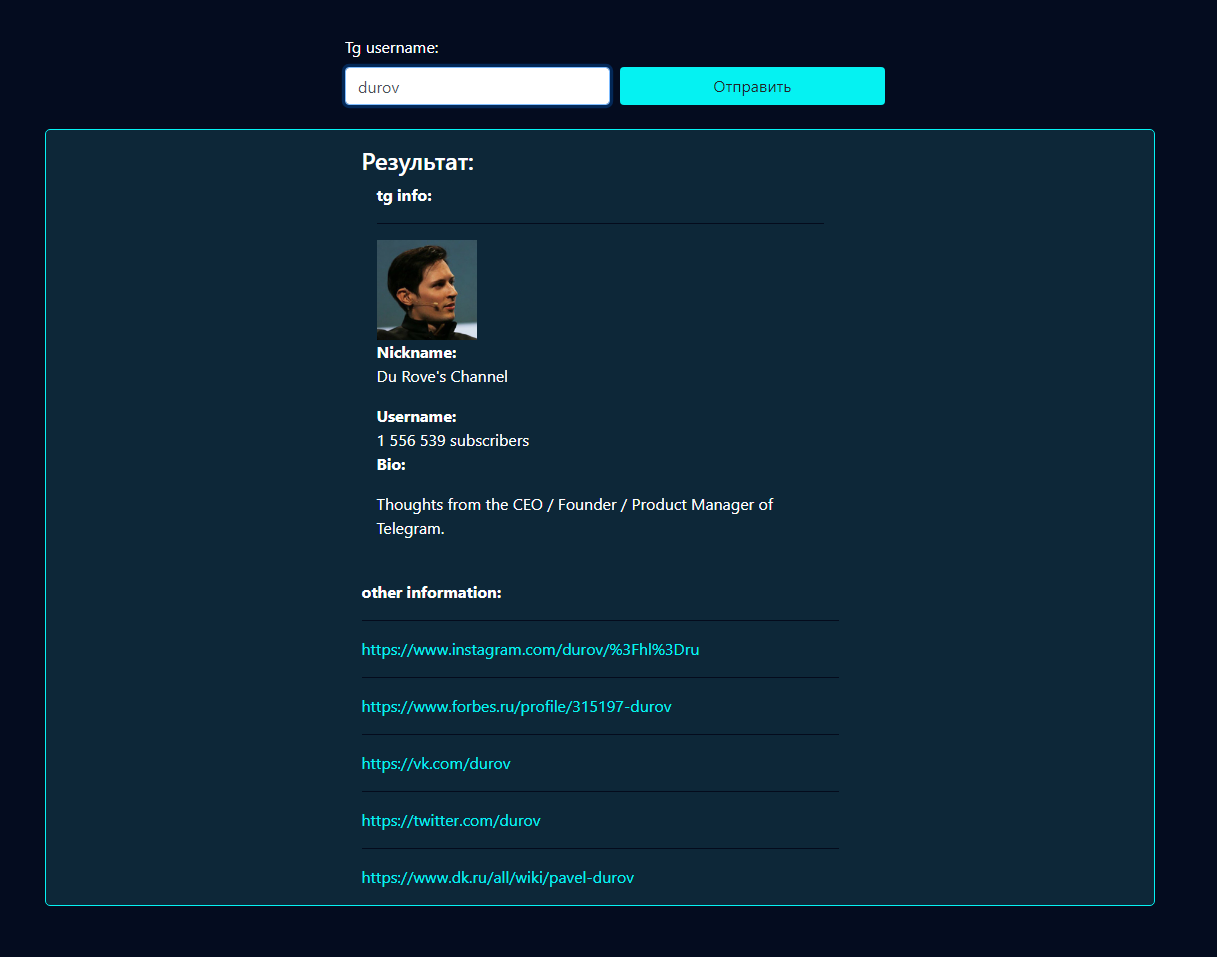Open the forbes.ru profile link

click(x=516, y=706)
